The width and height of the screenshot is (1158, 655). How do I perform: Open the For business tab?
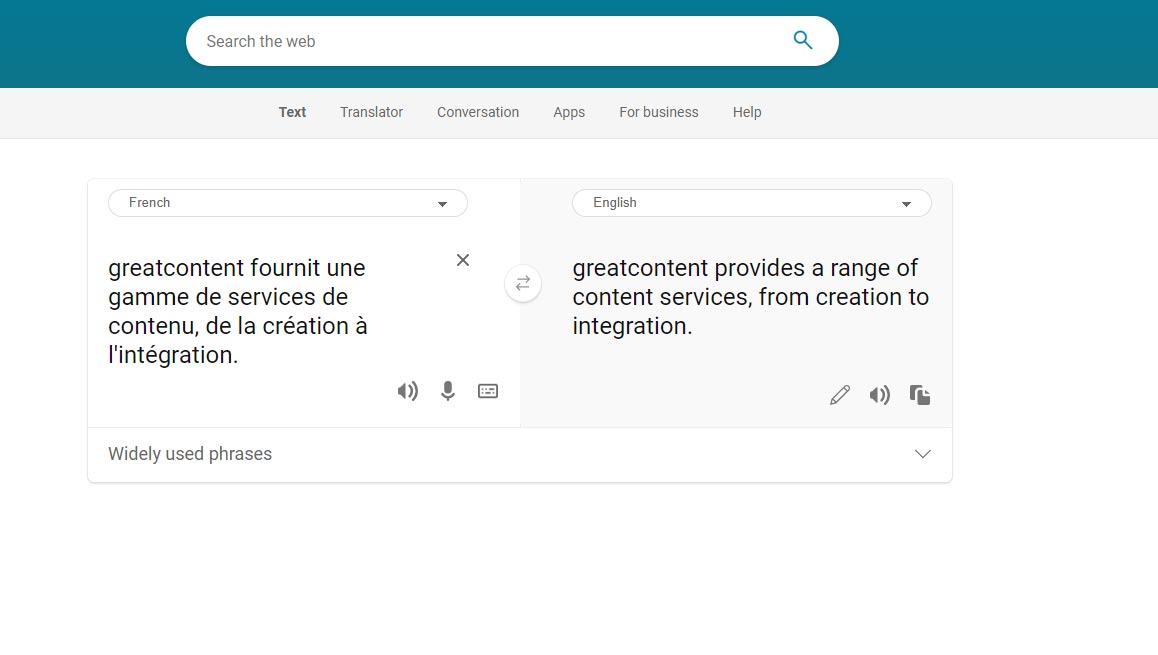[x=659, y=112]
